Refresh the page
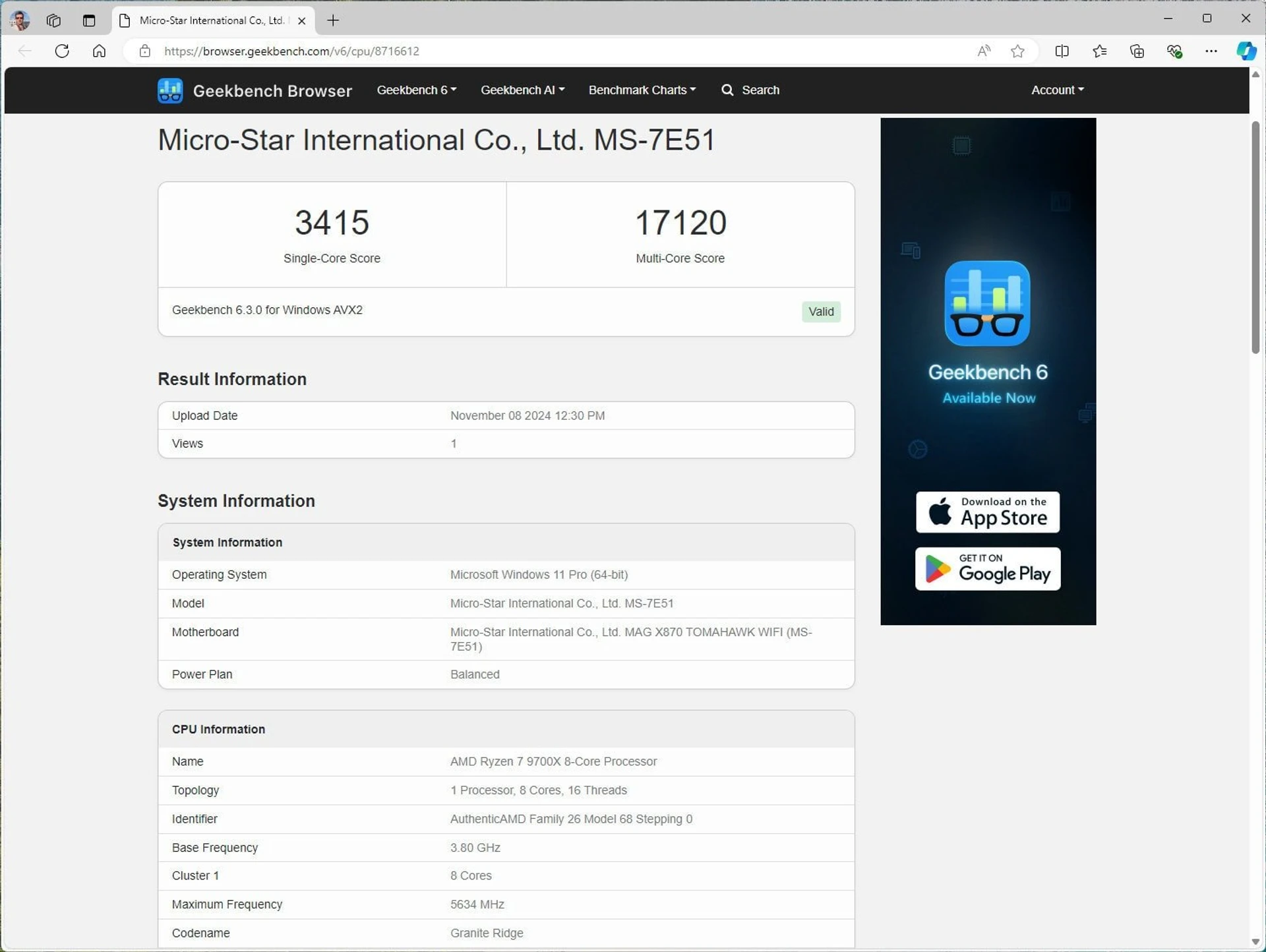1266x952 pixels. click(x=62, y=51)
